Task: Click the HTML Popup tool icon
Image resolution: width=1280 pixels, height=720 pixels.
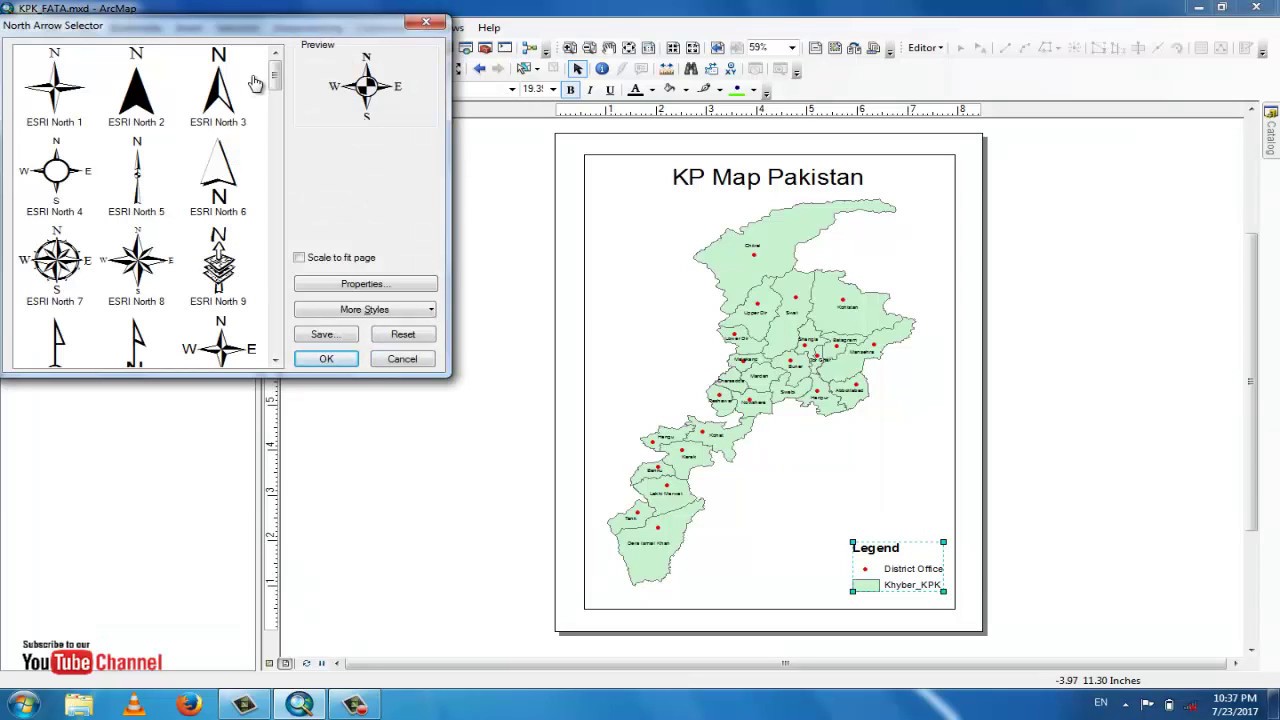Action: pyautogui.click(x=641, y=69)
